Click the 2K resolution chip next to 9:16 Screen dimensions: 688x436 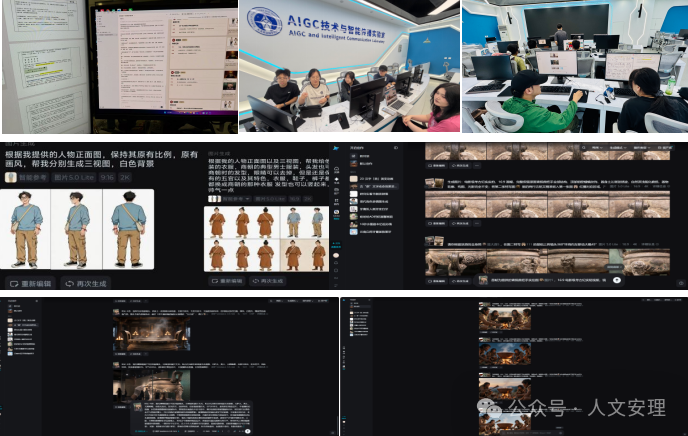click(125, 178)
